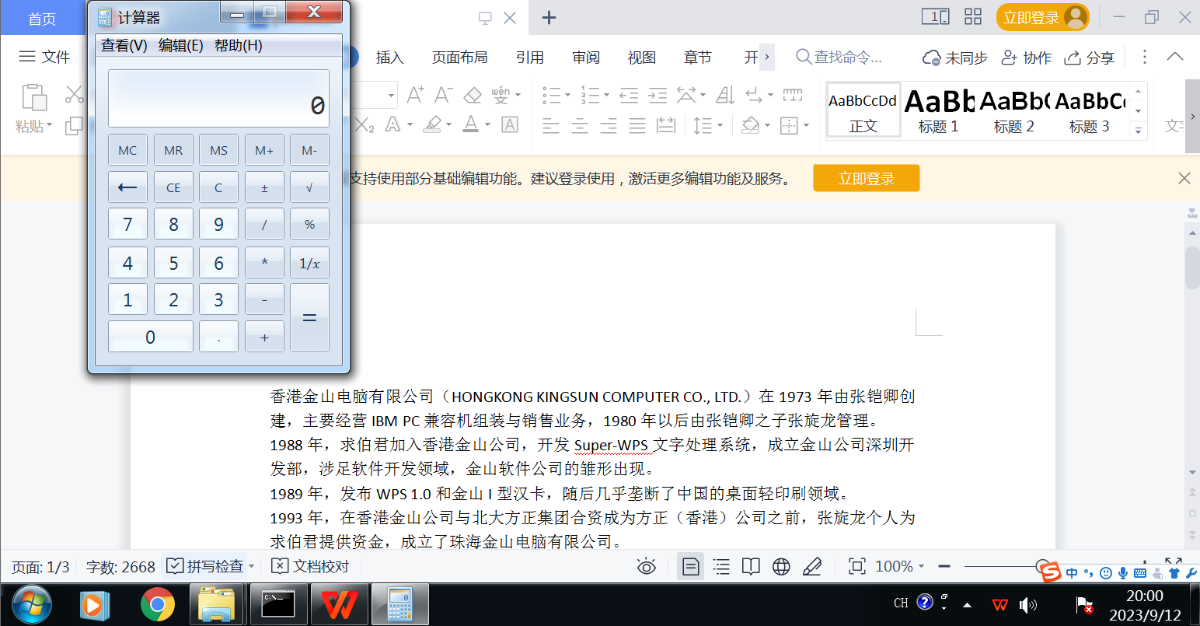Dismiss the login notification banner
Viewport: 1200px width, 626px height.
(1185, 178)
